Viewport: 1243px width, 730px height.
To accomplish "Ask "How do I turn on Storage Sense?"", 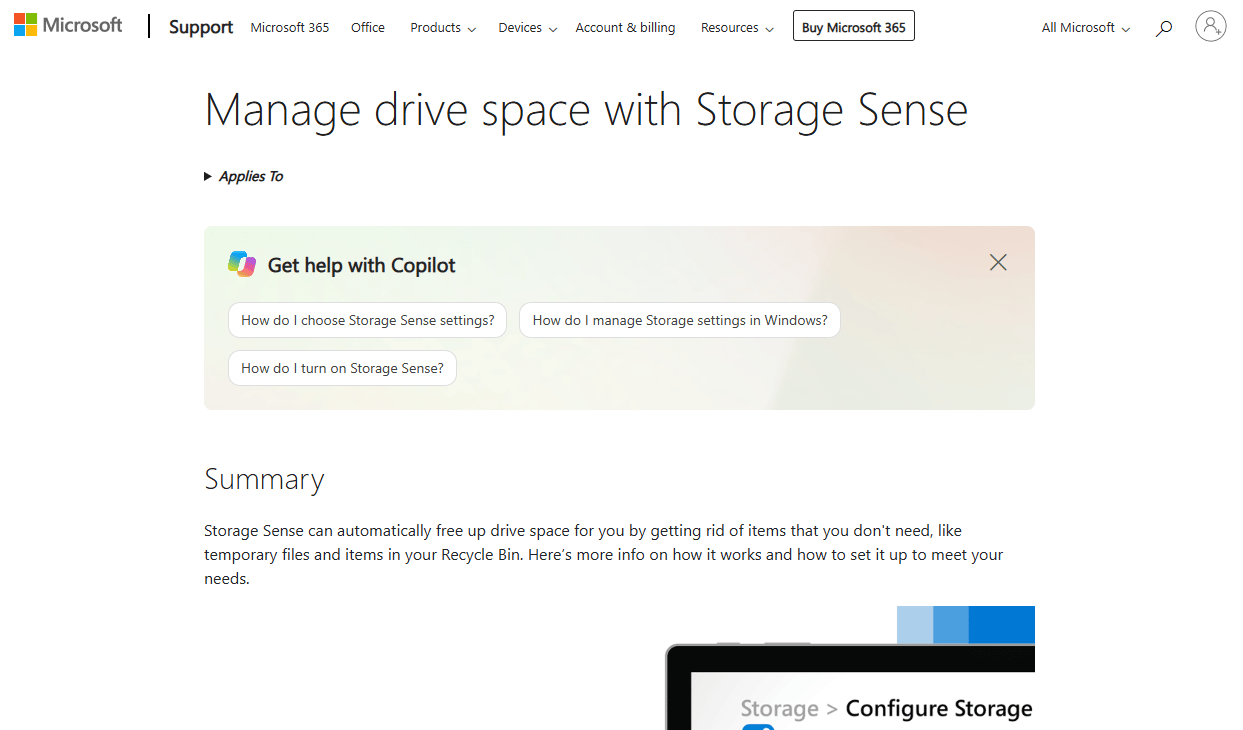I will (x=342, y=368).
